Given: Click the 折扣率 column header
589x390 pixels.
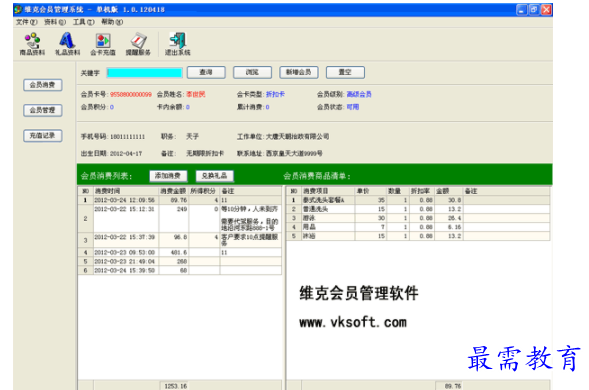Looking at the screenshot, I should click(421, 191).
